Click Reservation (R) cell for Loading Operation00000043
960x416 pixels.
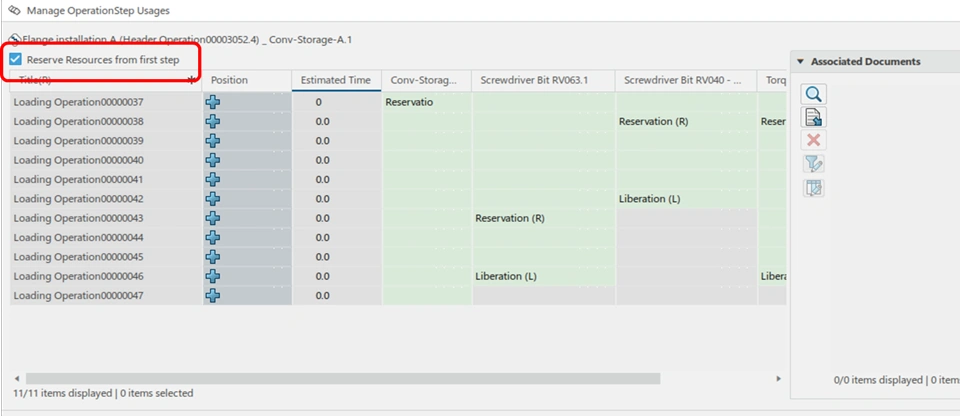coord(510,218)
